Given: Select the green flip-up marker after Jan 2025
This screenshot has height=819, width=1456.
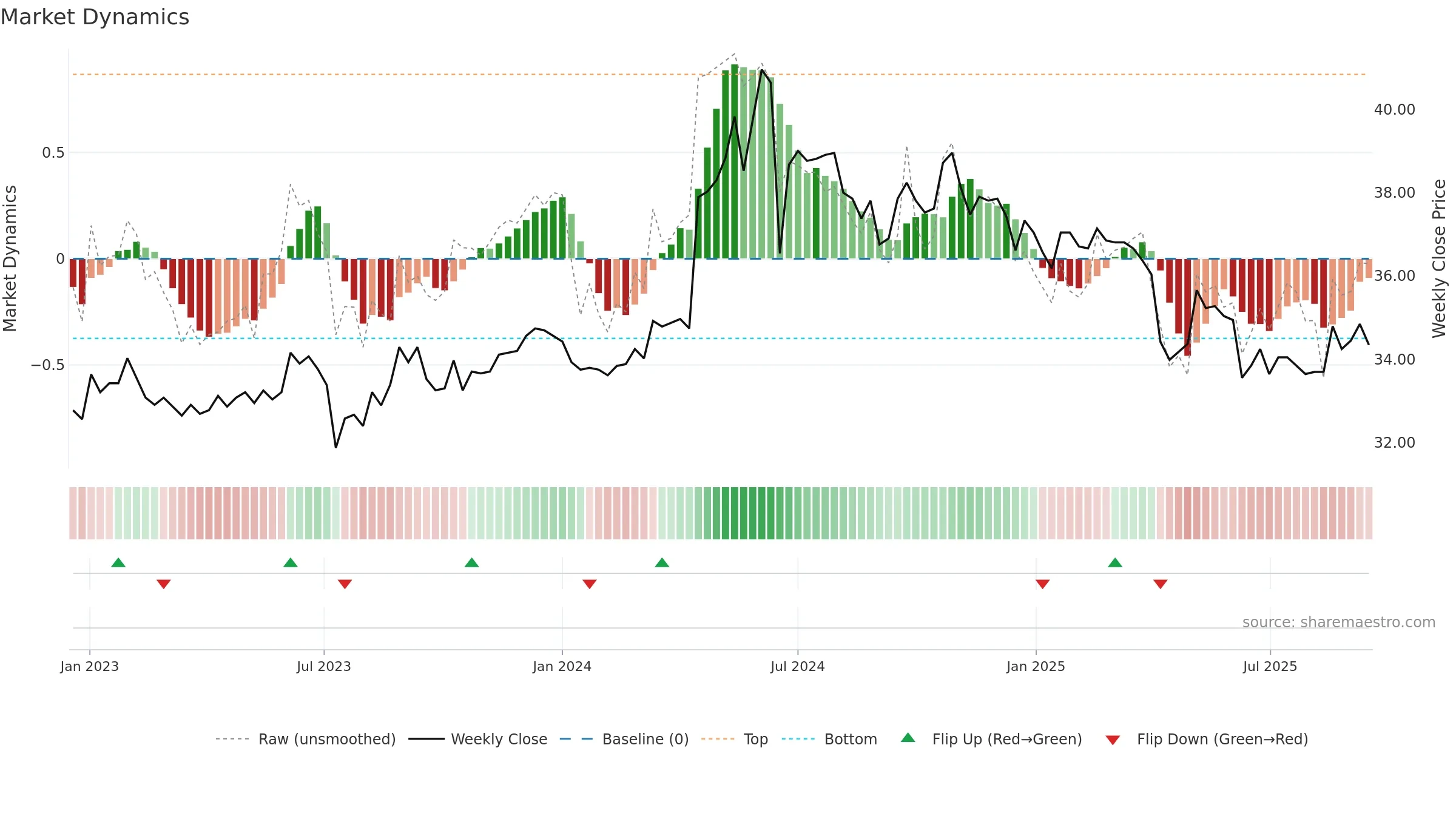Looking at the screenshot, I should 1115,562.
